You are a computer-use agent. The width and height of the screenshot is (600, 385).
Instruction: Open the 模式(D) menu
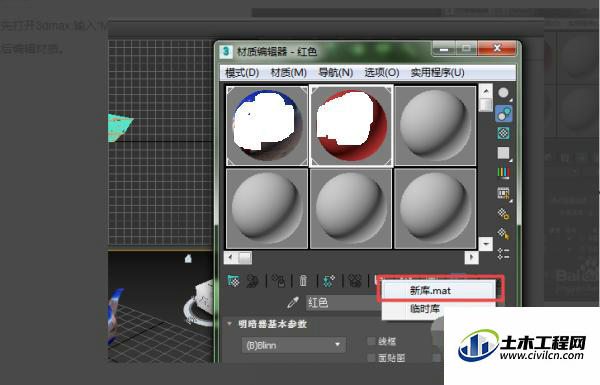242,72
